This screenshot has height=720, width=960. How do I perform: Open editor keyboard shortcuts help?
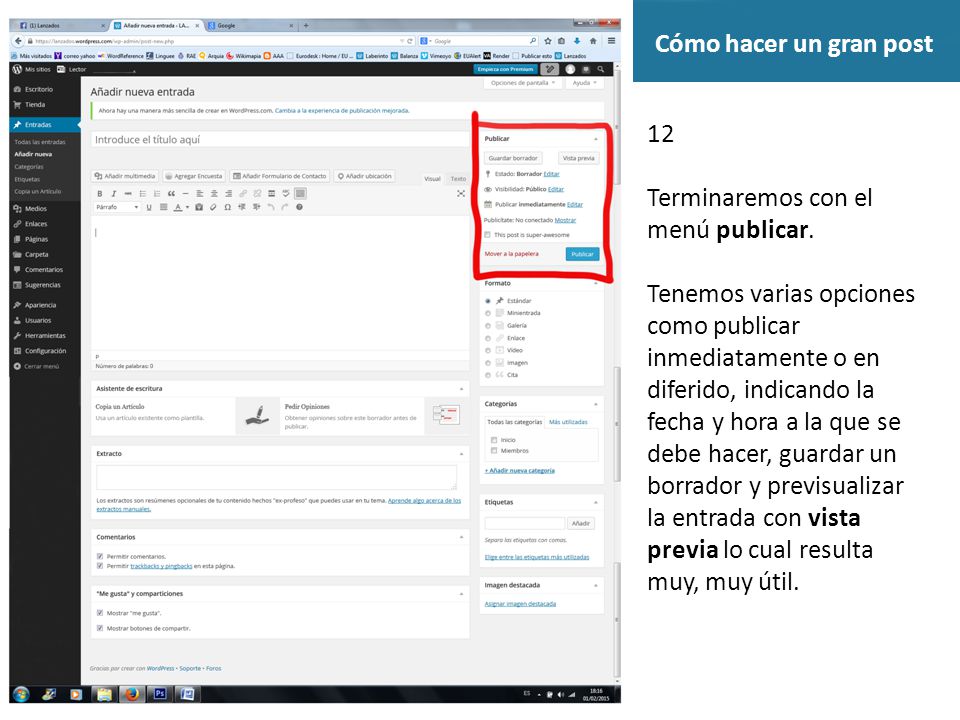pyautogui.click(x=299, y=208)
